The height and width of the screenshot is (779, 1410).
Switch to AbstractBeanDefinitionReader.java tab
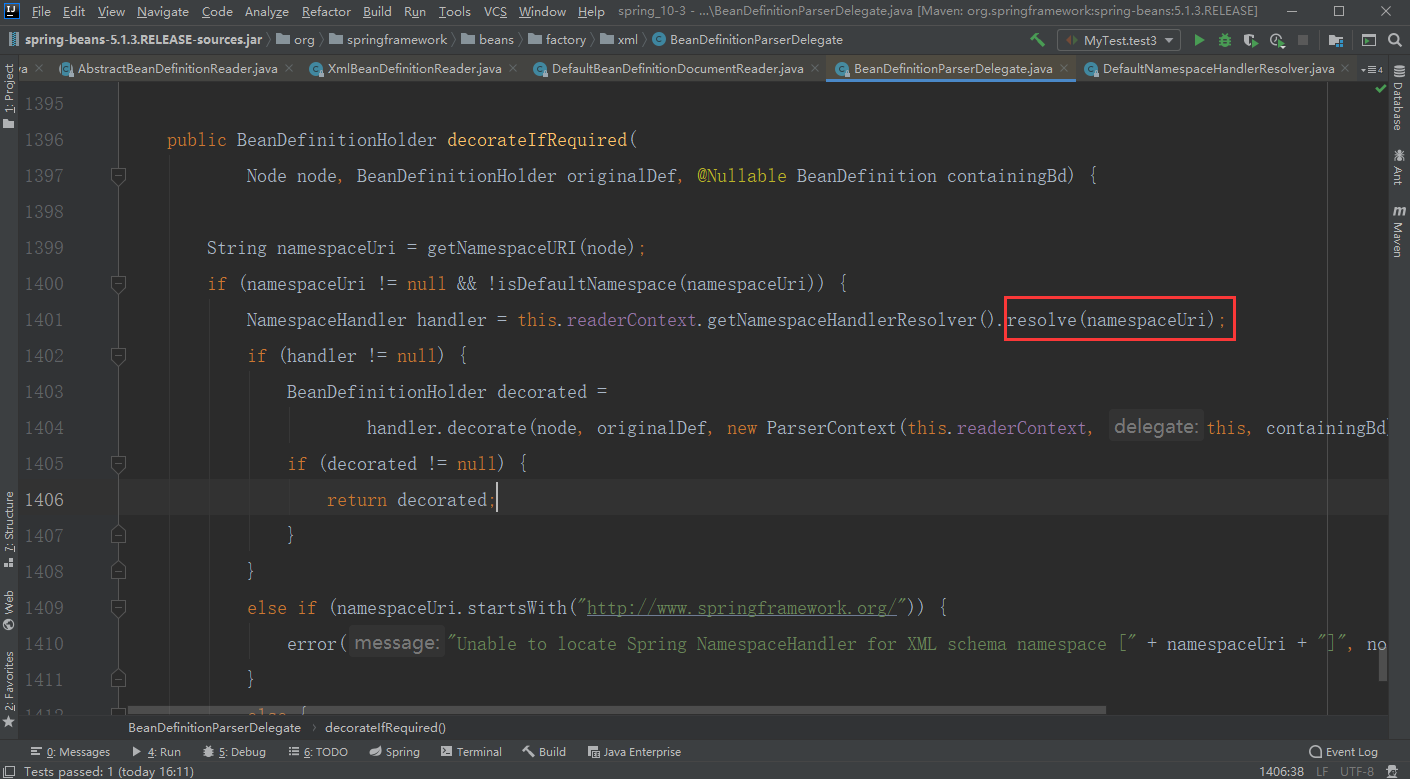pyautogui.click(x=177, y=69)
